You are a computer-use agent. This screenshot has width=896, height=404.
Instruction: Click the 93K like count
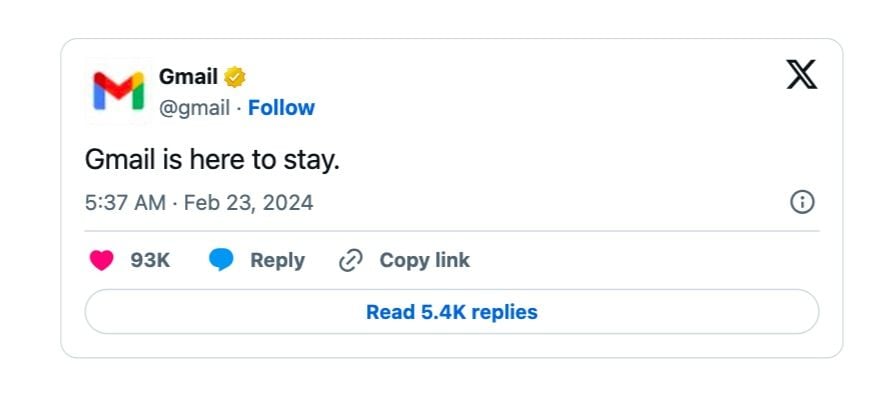click(x=150, y=261)
